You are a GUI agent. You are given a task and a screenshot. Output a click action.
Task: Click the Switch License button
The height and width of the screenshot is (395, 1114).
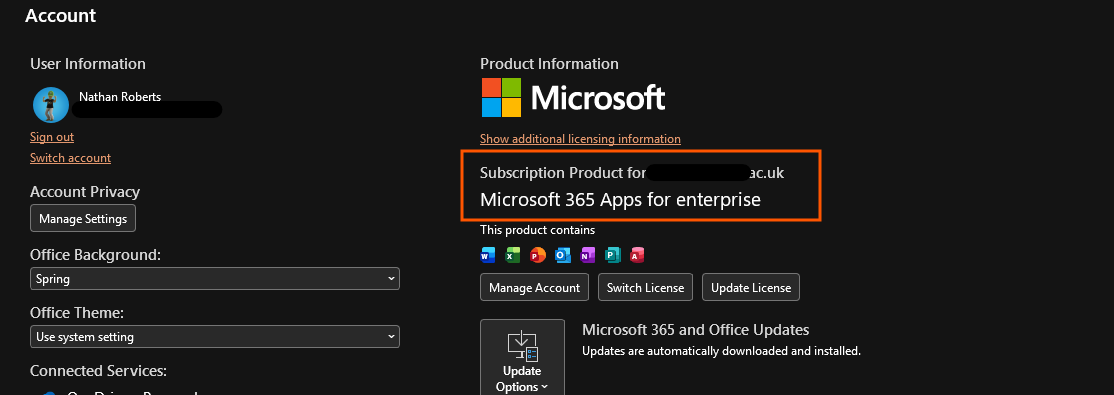(x=646, y=288)
